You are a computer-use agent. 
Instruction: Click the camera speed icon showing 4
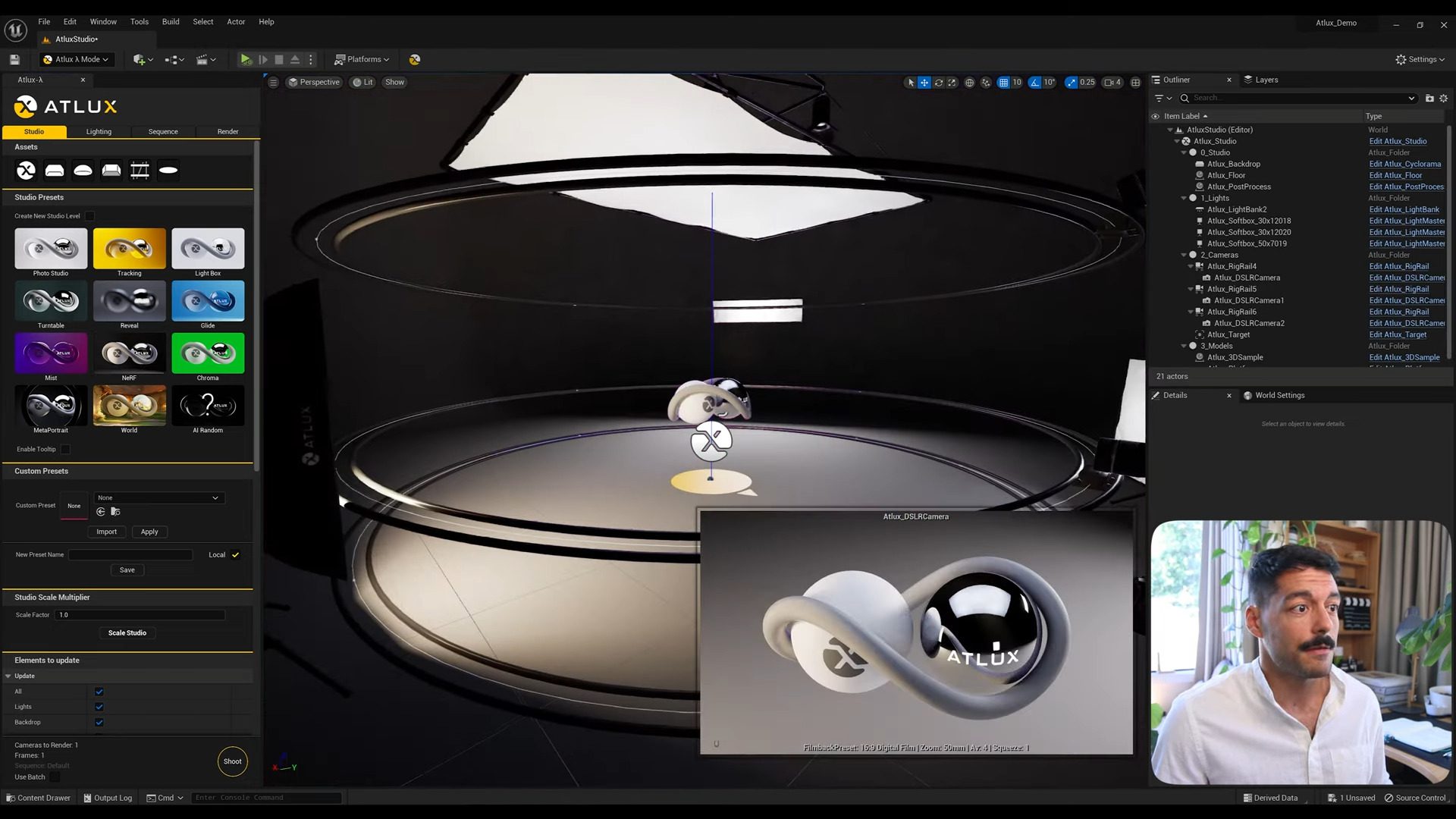coord(1112,82)
